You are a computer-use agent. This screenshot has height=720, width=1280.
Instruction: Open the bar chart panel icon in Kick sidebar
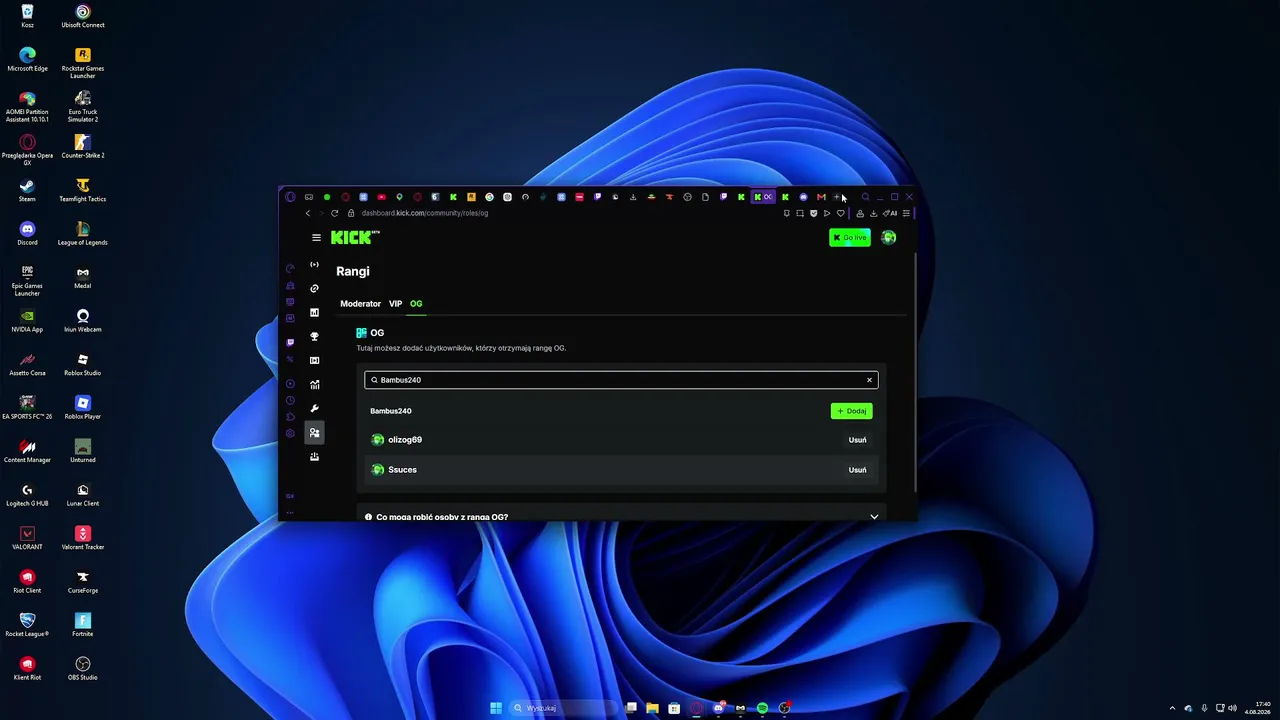click(x=314, y=312)
